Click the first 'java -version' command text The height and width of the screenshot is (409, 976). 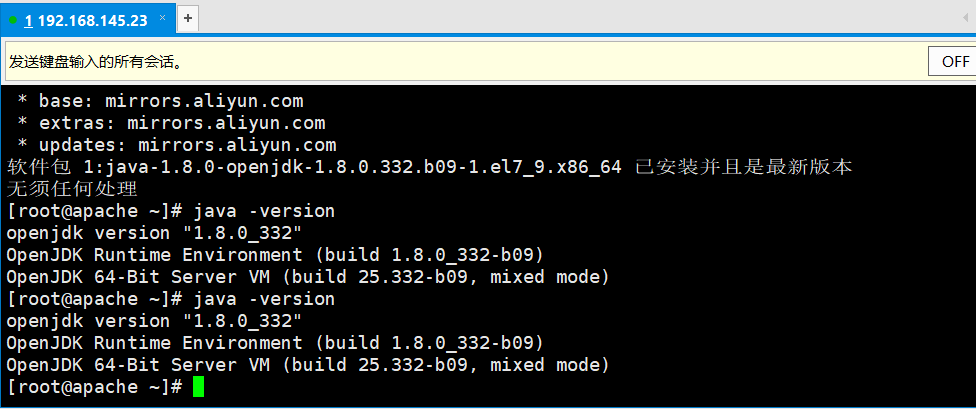264,211
